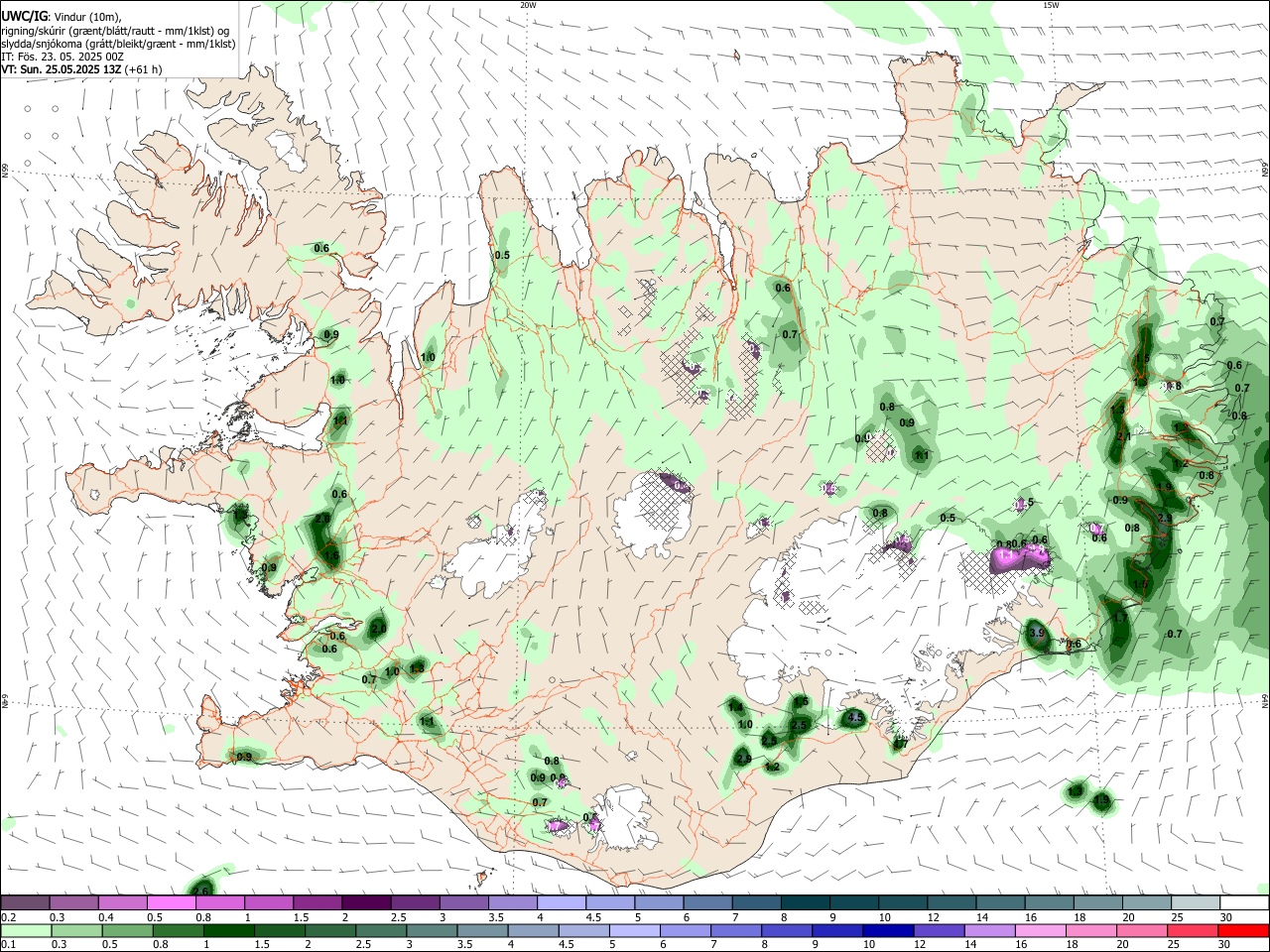This screenshot has height=952, width=1270.
Task: Choose the 0.3 mm mauve snow legend swatch
Action: coord(74,903)
